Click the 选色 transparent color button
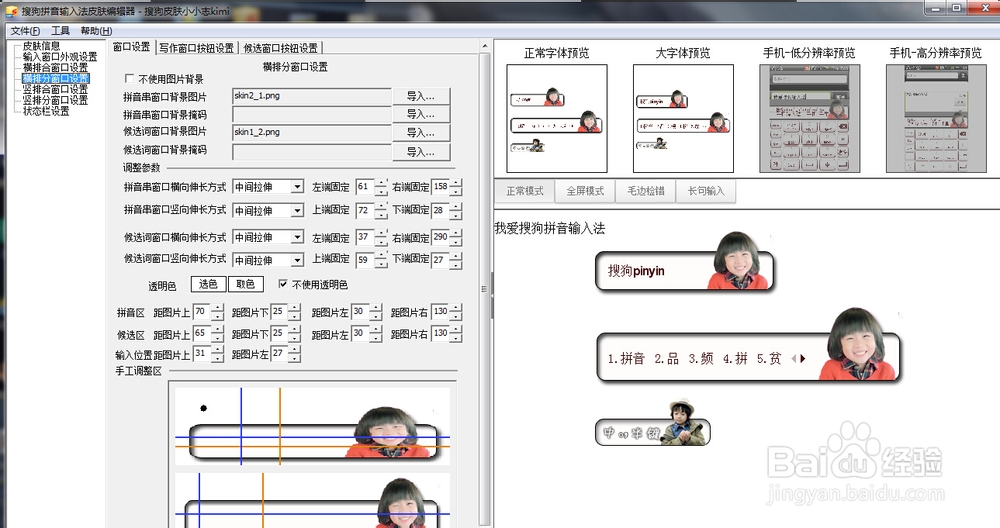1000x528 pixels. [209, 284]
